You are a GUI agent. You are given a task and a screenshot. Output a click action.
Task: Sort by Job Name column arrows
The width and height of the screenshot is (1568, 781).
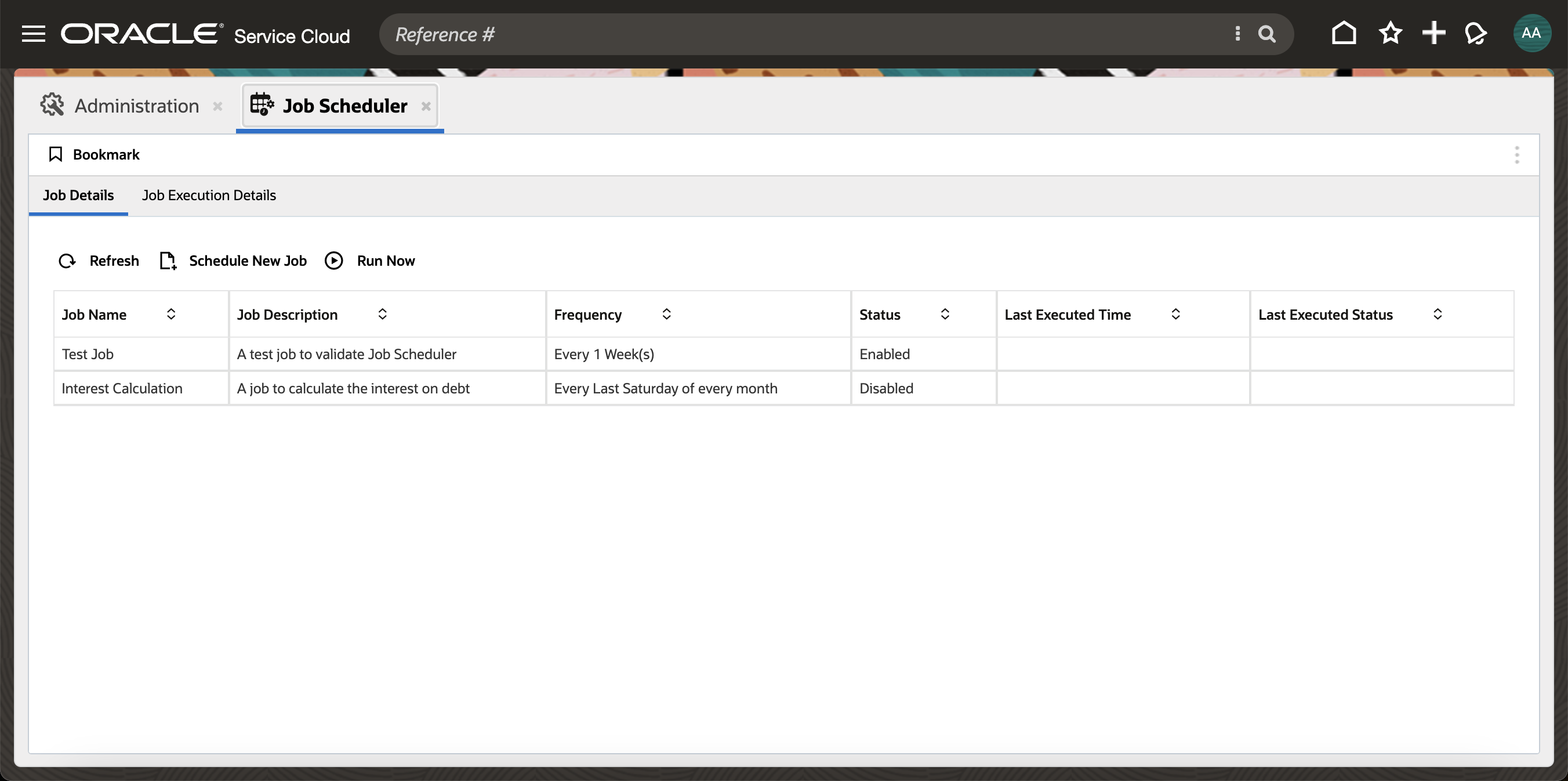tap(171, 314)
